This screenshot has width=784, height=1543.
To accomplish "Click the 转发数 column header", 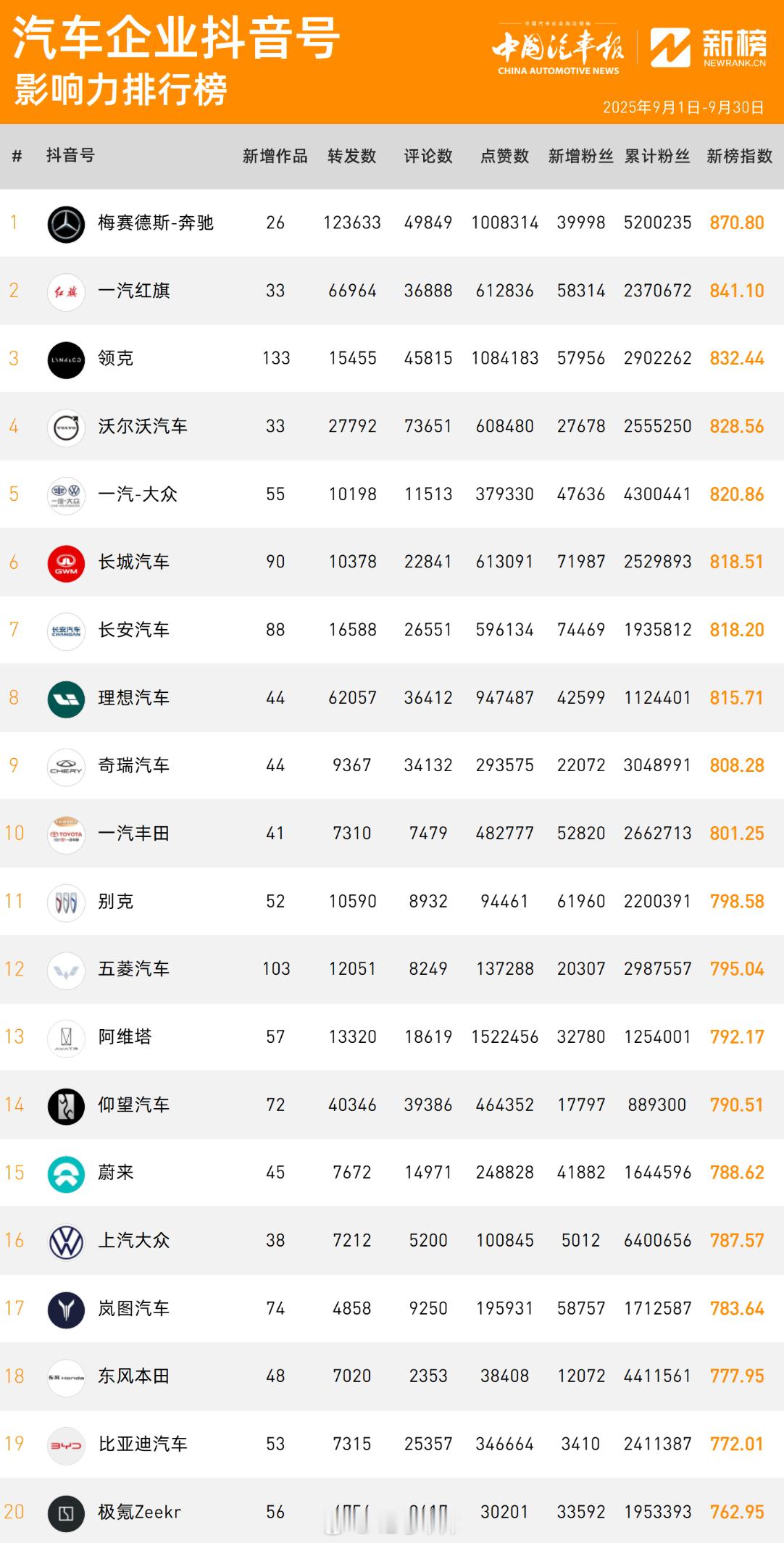I will [x=352, y=156].
